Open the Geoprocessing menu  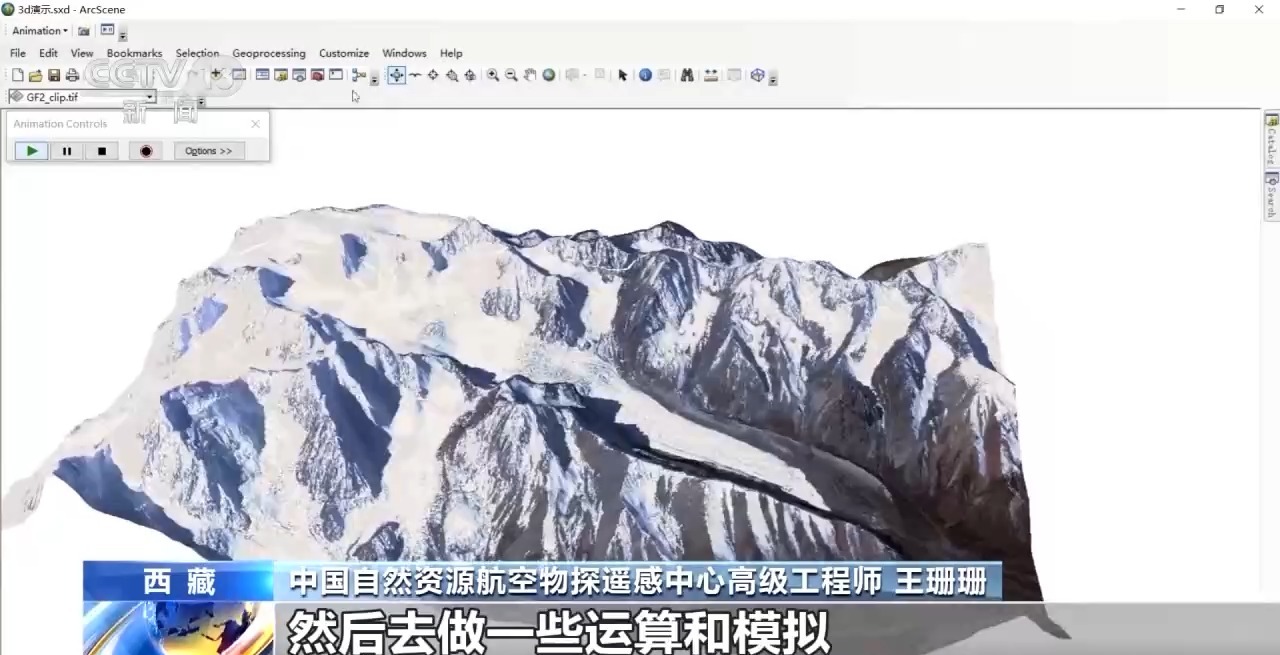[269, 53]
